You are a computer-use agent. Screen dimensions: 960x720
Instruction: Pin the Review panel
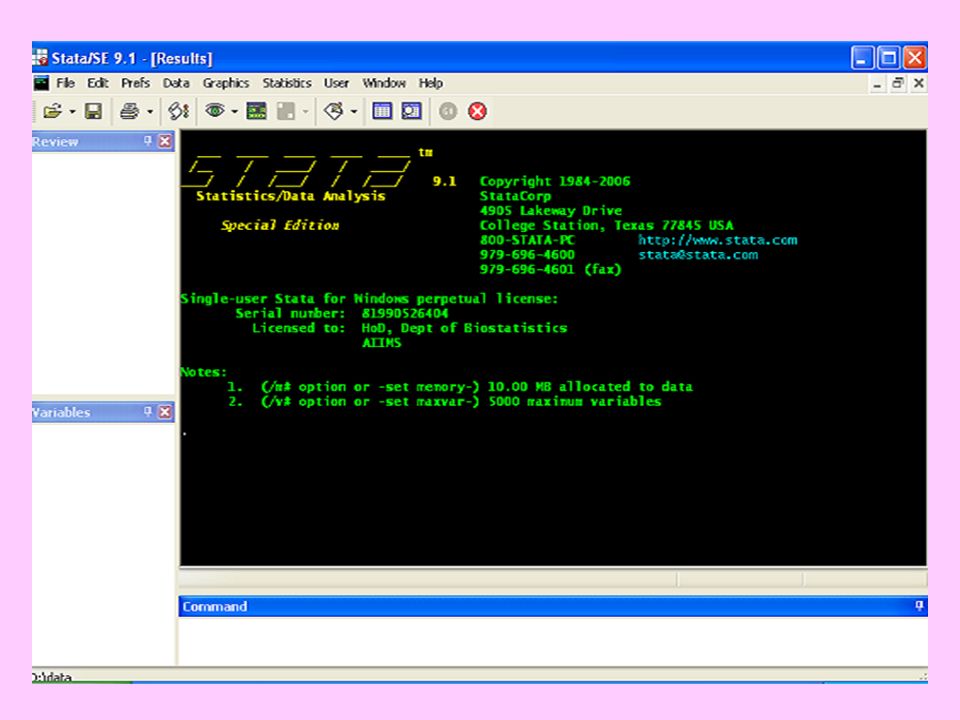pos(148,141)
